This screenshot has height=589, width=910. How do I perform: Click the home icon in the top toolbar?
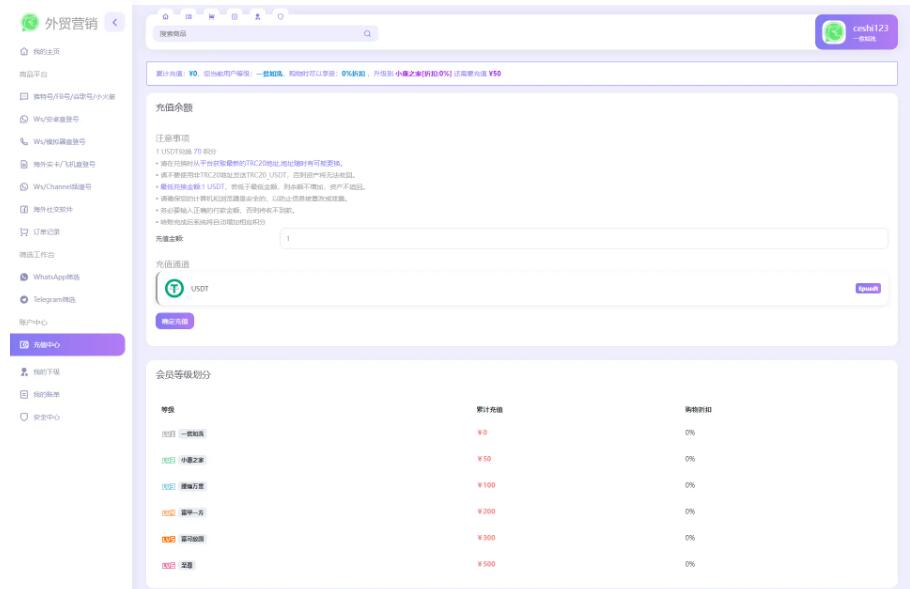tap(166, 17)
